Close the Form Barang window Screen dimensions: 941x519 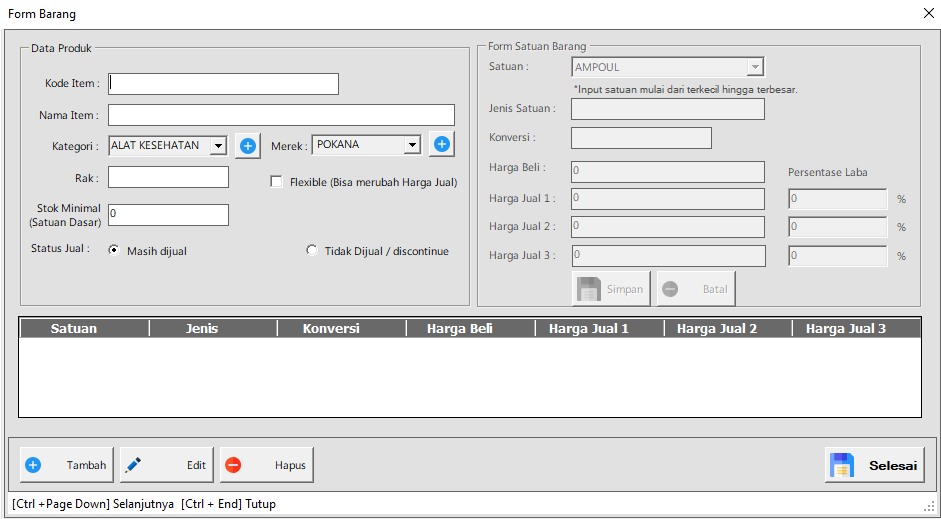pyautogui.click(x=928, y=14)
